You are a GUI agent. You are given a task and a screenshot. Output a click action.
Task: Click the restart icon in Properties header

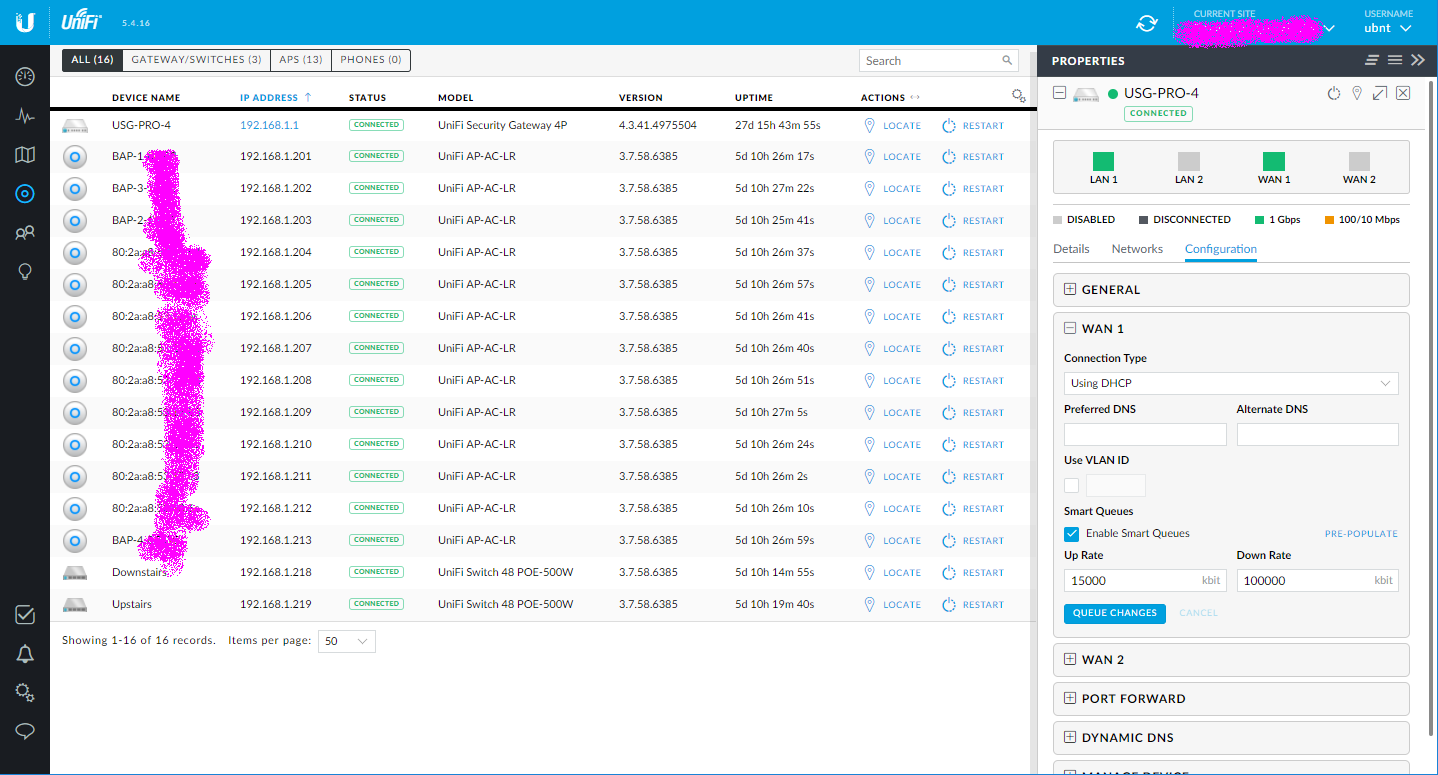[x=1333, y=93]
